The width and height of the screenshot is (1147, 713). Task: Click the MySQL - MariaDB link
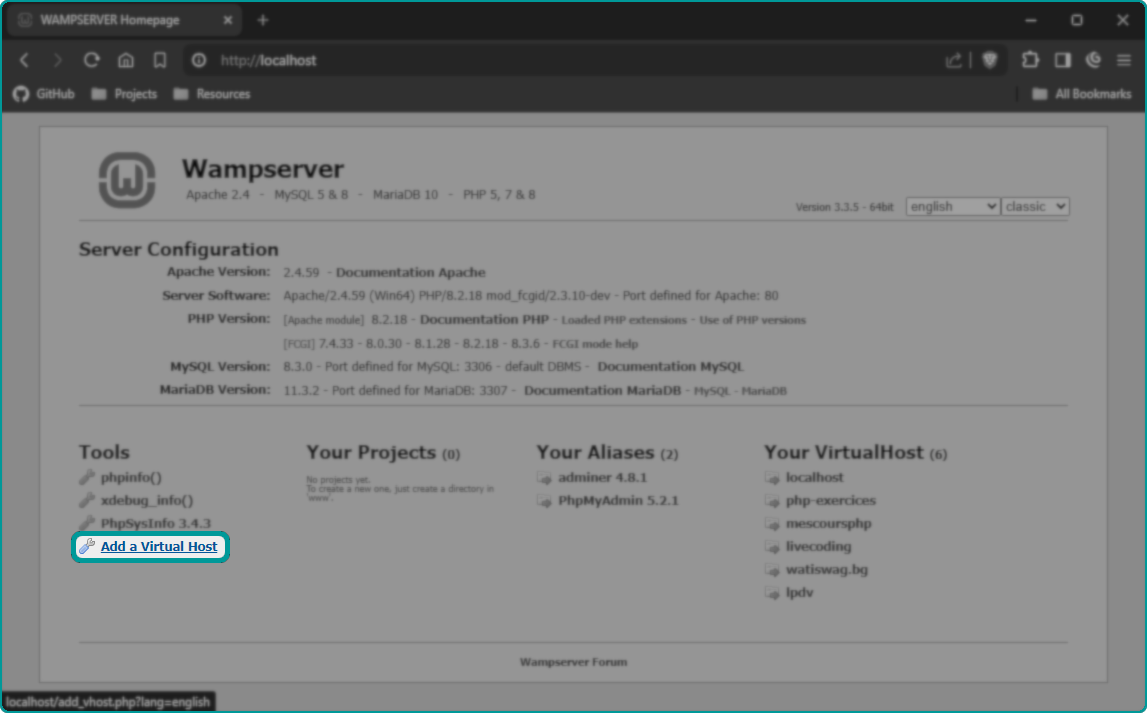(740, 391)
